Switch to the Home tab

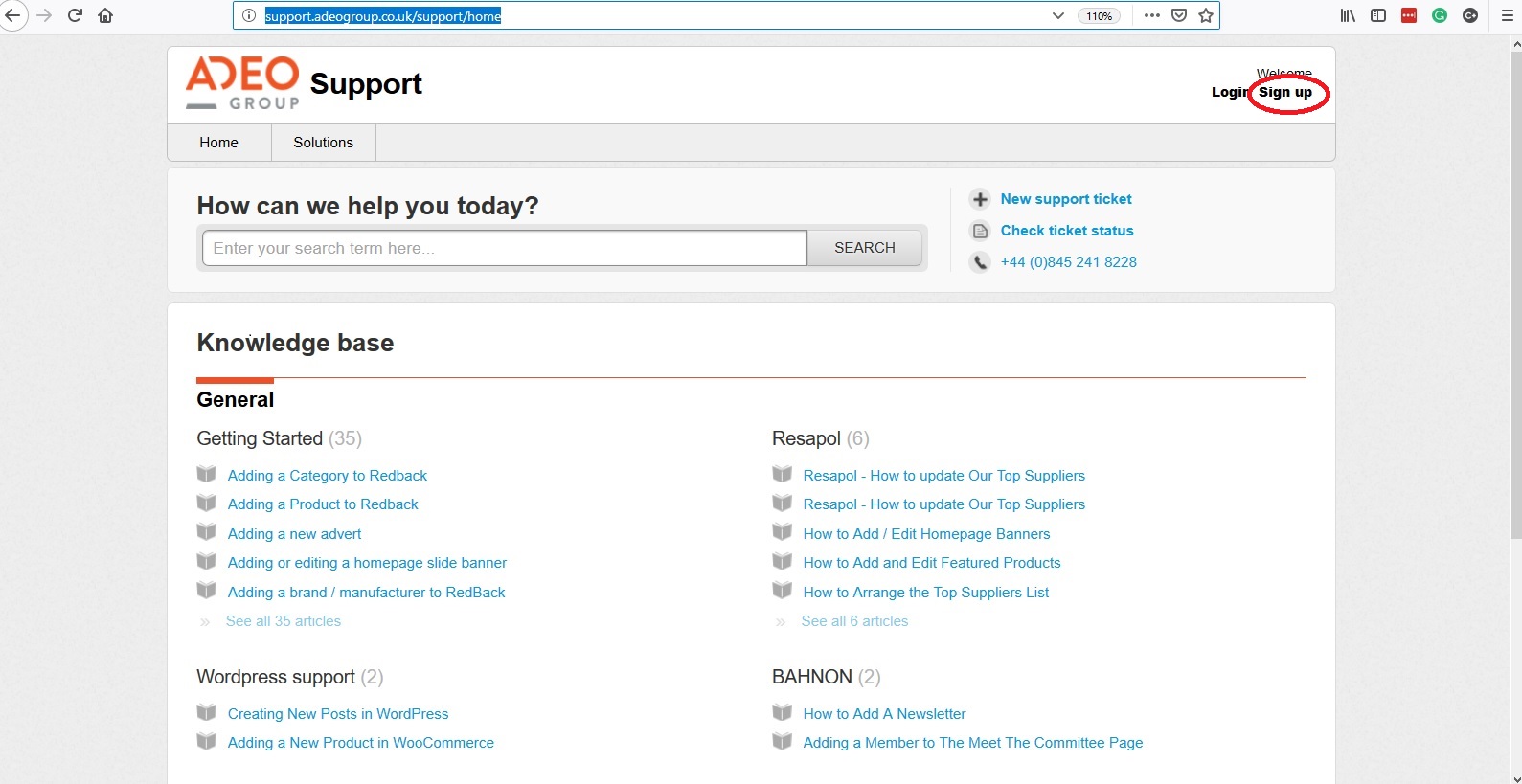[x=218, y=142]
